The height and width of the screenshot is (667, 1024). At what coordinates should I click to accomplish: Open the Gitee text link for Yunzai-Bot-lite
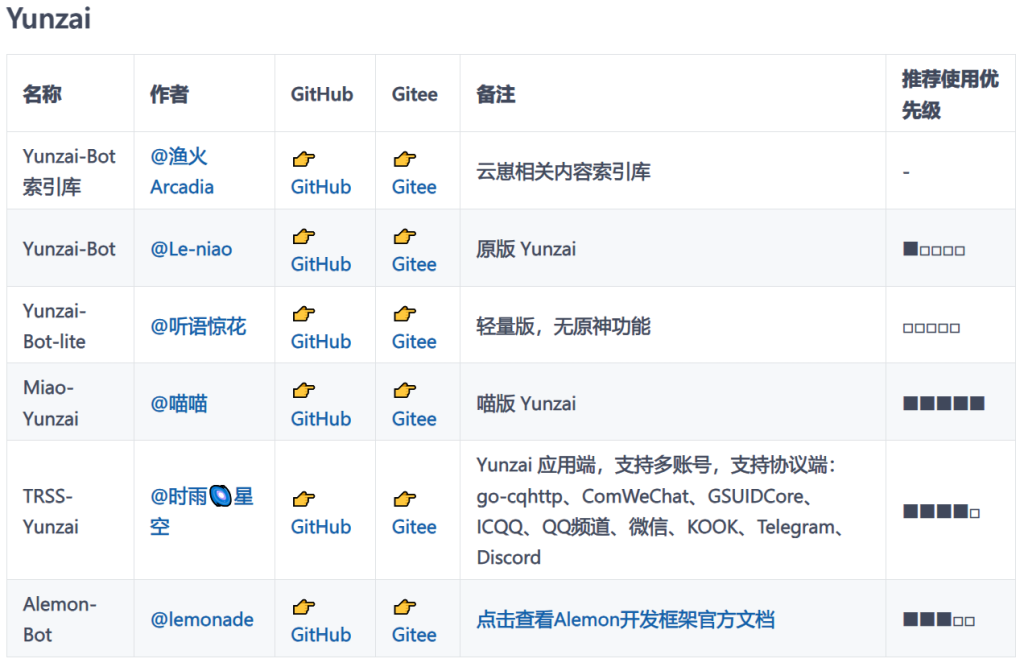pyautogui.click(x=414, y=341)
